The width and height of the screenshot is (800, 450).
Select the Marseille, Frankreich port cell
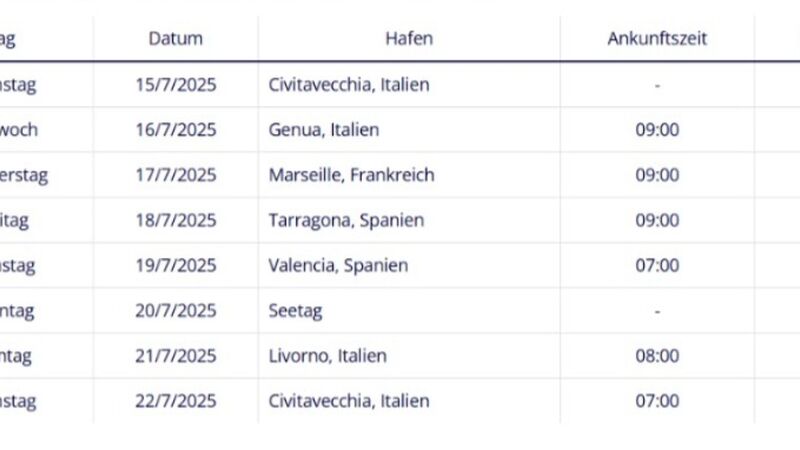coord(352,175)
